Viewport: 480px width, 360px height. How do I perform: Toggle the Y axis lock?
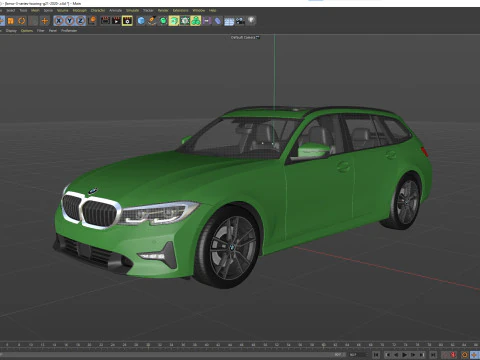[69, 21]
